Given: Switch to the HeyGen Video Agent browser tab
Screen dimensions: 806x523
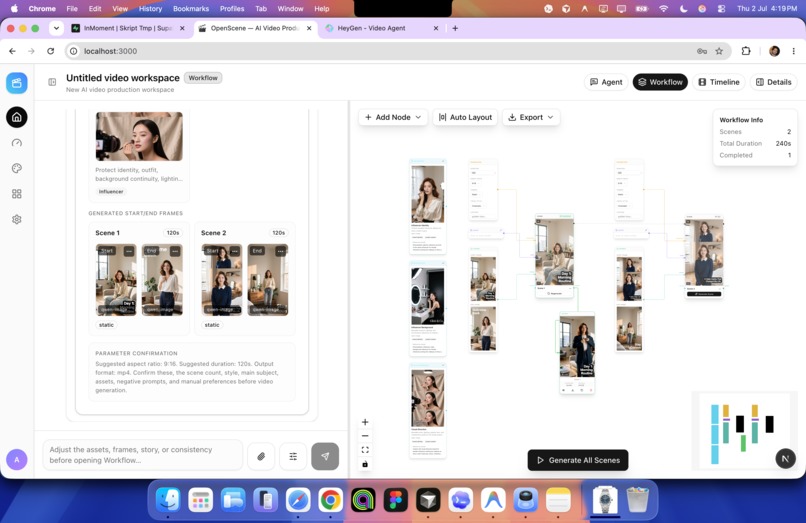Looking at the screenshot, I should (x=380, y=28).
